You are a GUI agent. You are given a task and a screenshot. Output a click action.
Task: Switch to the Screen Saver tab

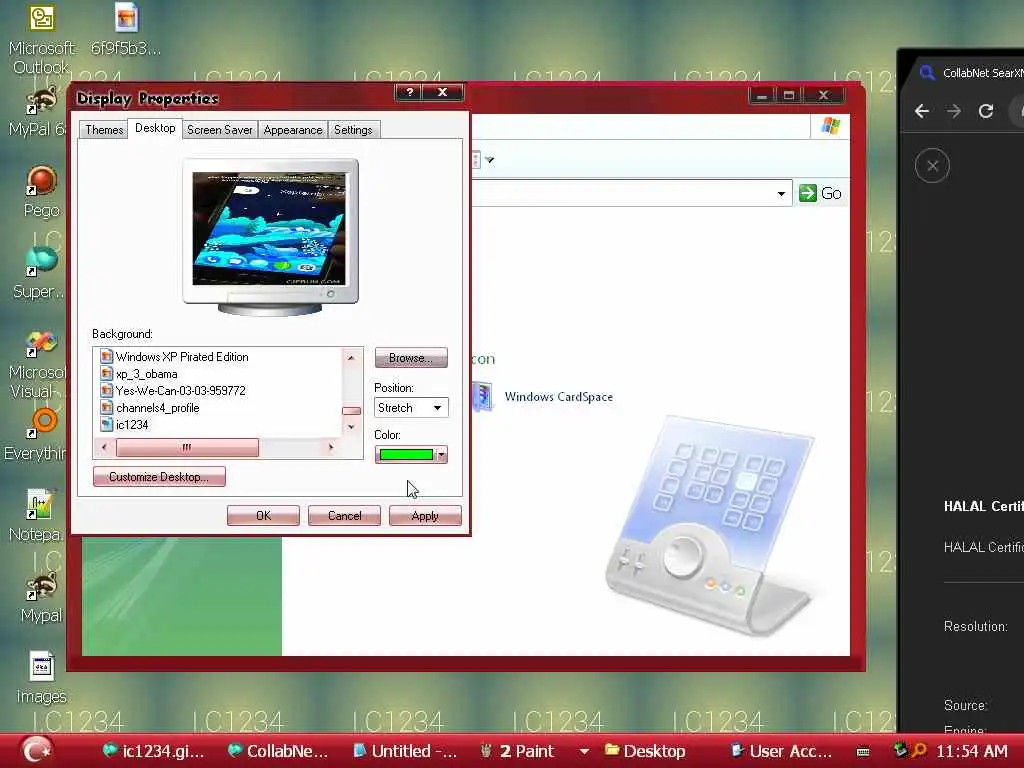[219, 129]
